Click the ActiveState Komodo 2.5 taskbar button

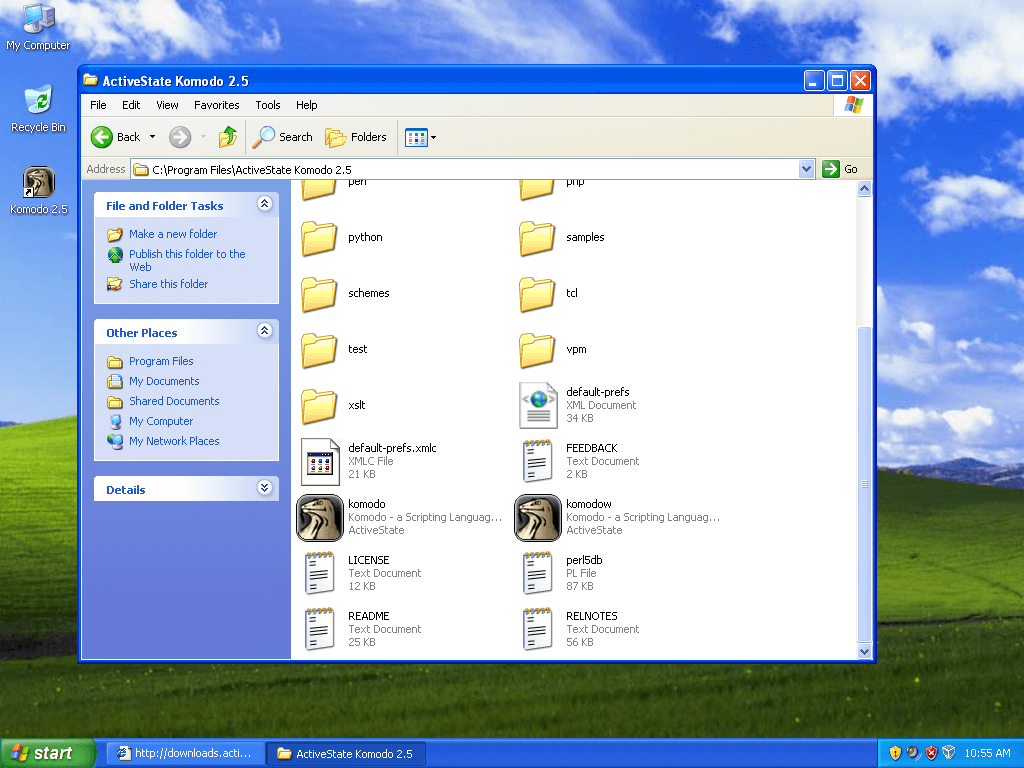(x=346, y=753)
